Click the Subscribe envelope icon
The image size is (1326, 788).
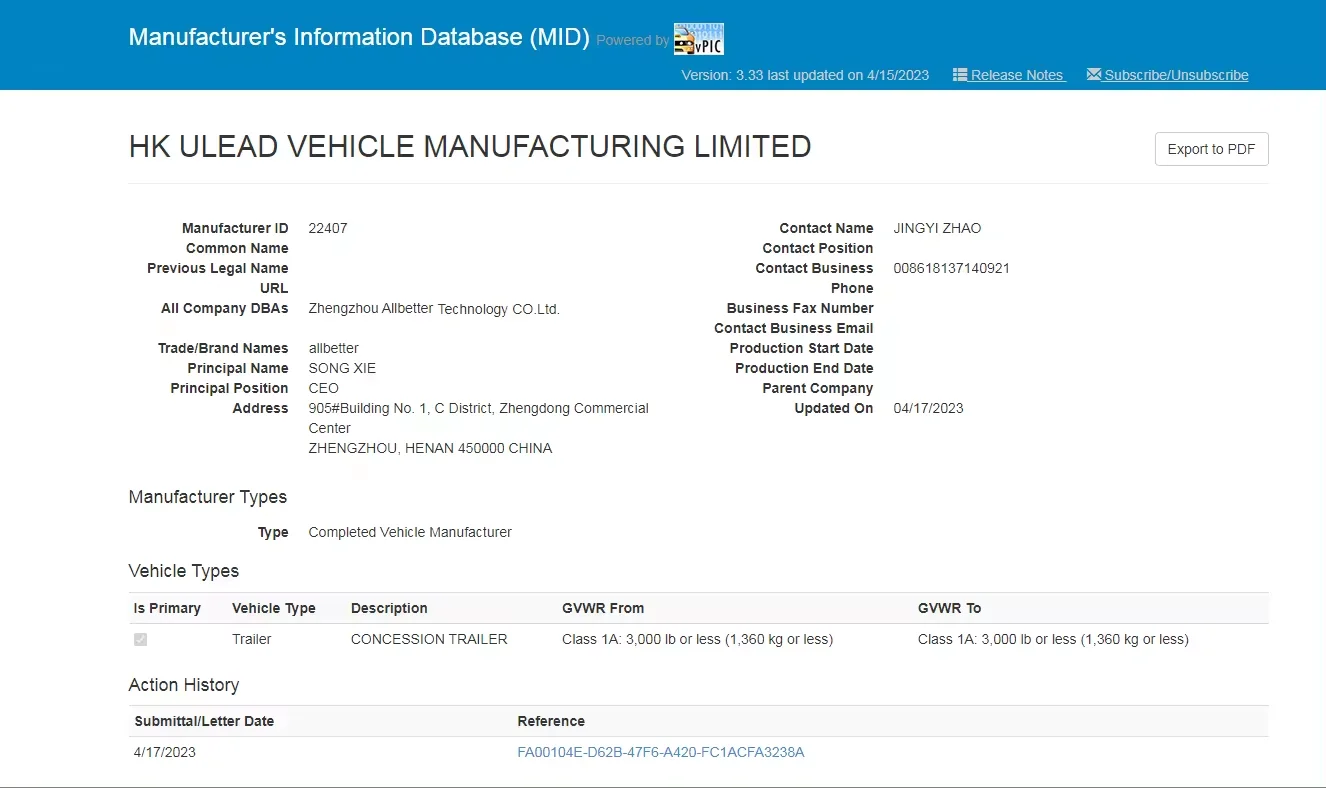(x=1093, y=75)
